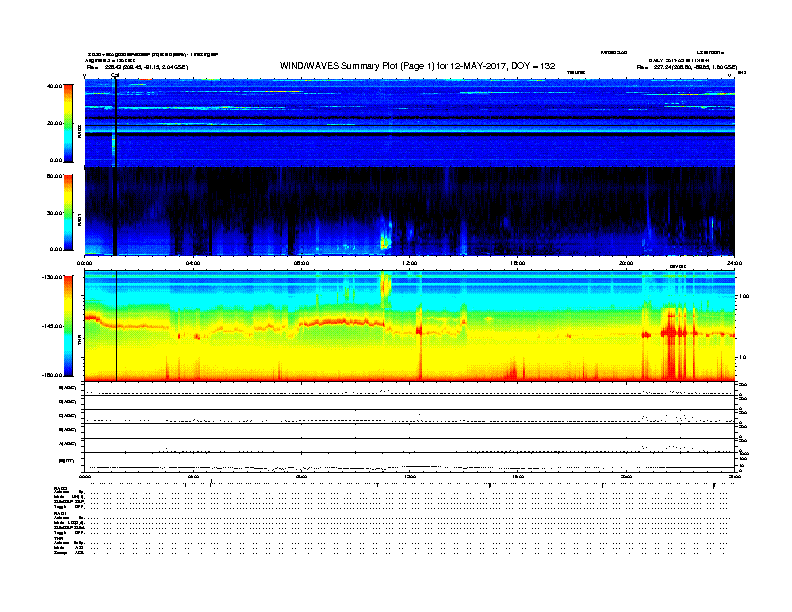792x612 pixels.
Task: Click the -145.00 label on TNR scale
Action: (53, 326)
